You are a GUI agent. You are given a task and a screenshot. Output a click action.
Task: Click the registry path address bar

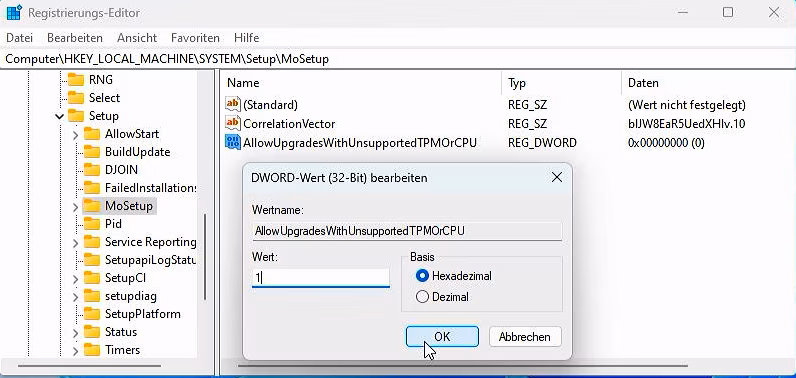398,59
